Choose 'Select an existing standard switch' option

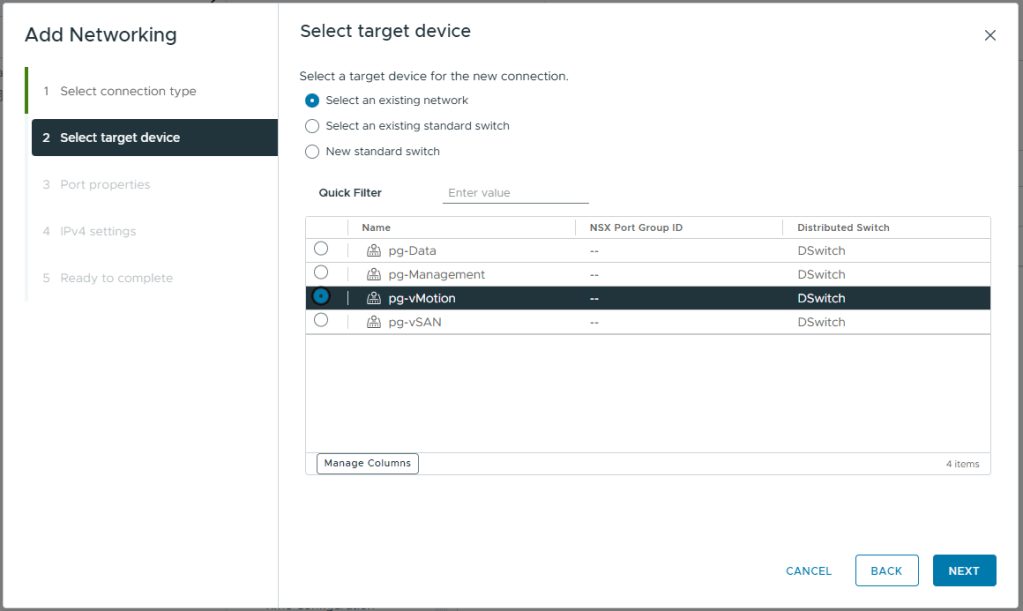point(312,127)
